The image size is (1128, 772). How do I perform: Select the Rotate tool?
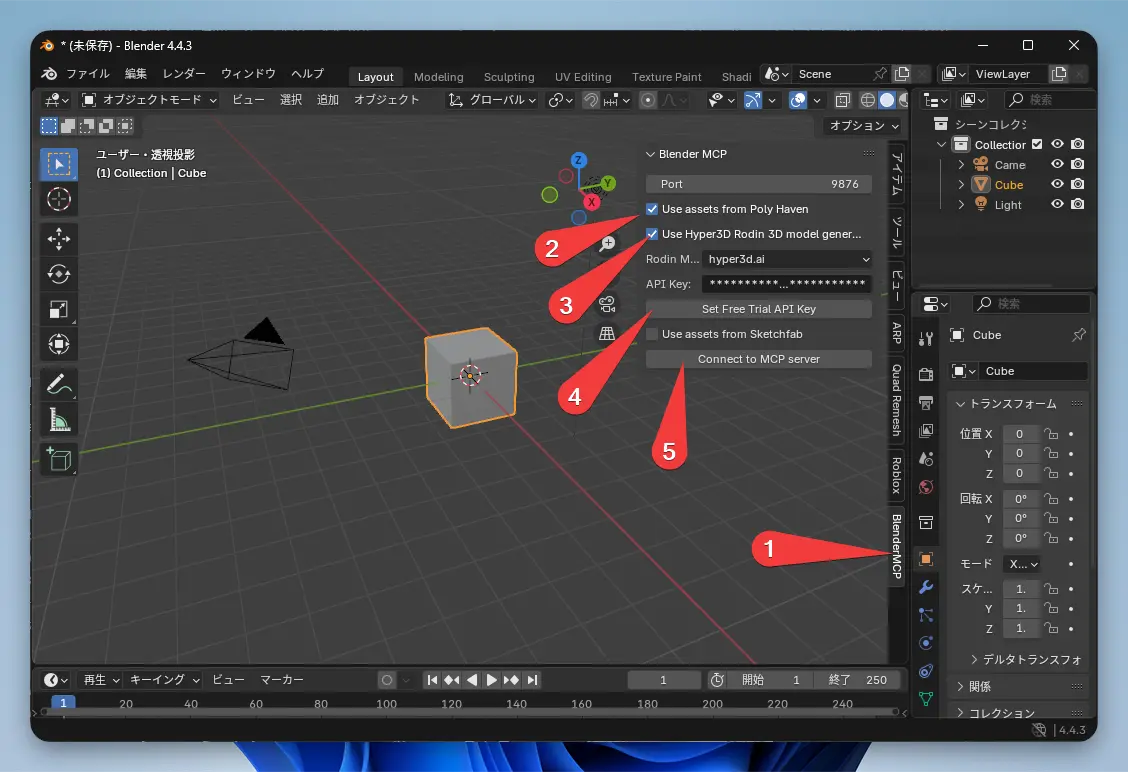click(58, 274)
